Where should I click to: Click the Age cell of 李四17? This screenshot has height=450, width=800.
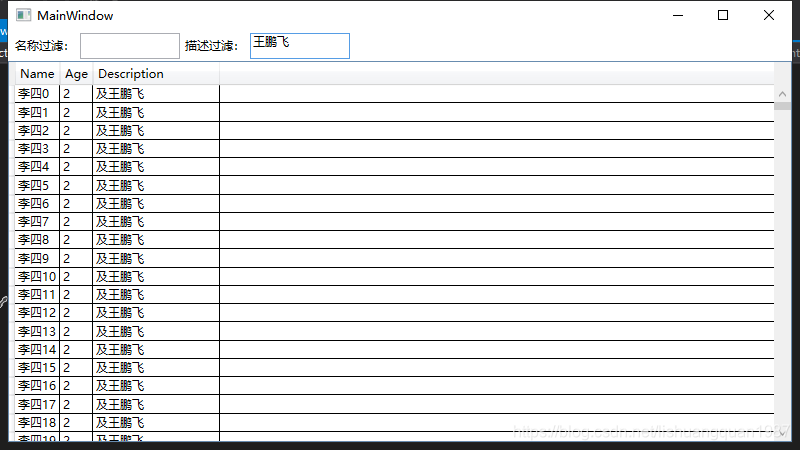pos(75,404)
